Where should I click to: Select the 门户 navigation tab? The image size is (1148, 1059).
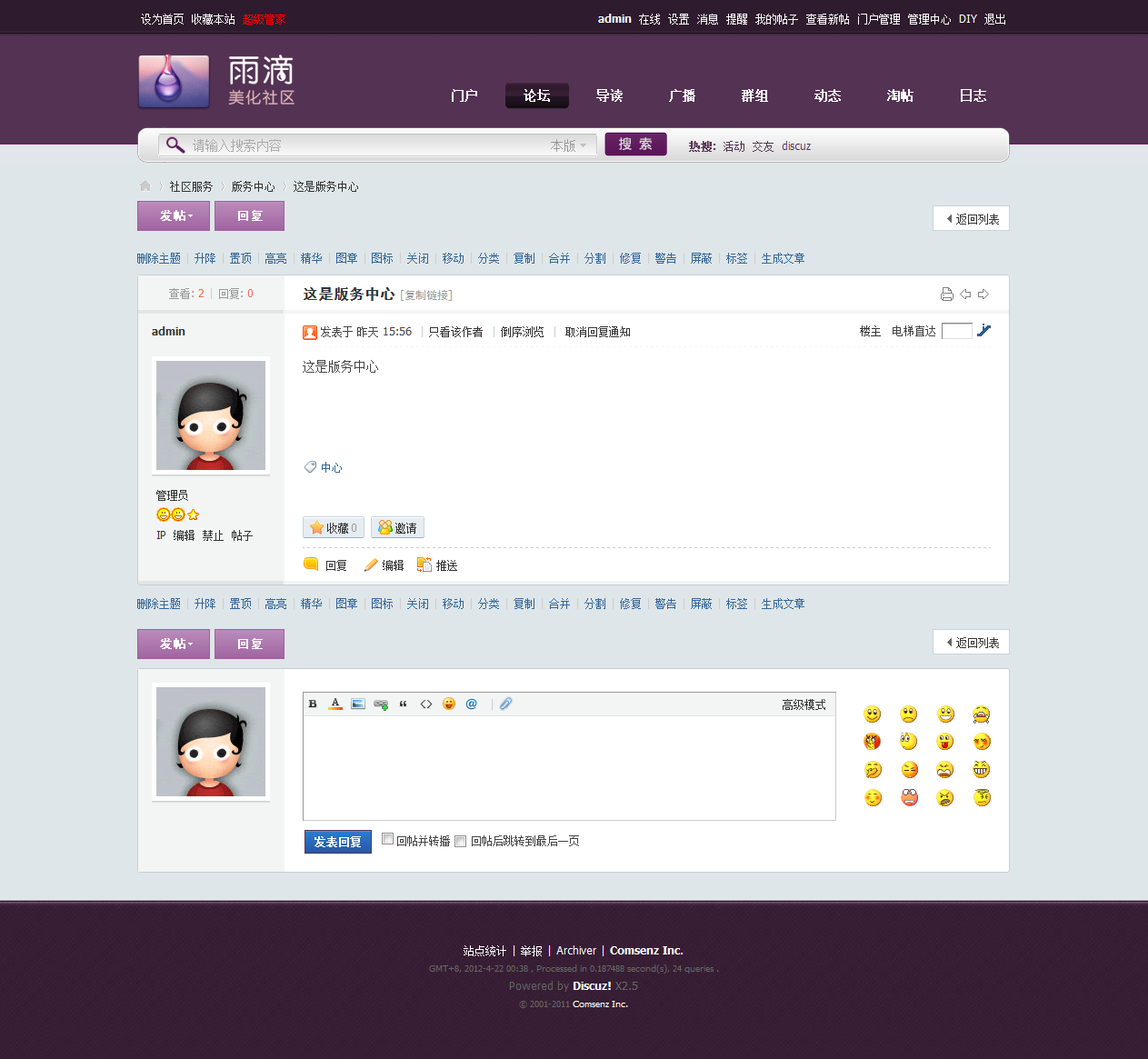point(464,95)
